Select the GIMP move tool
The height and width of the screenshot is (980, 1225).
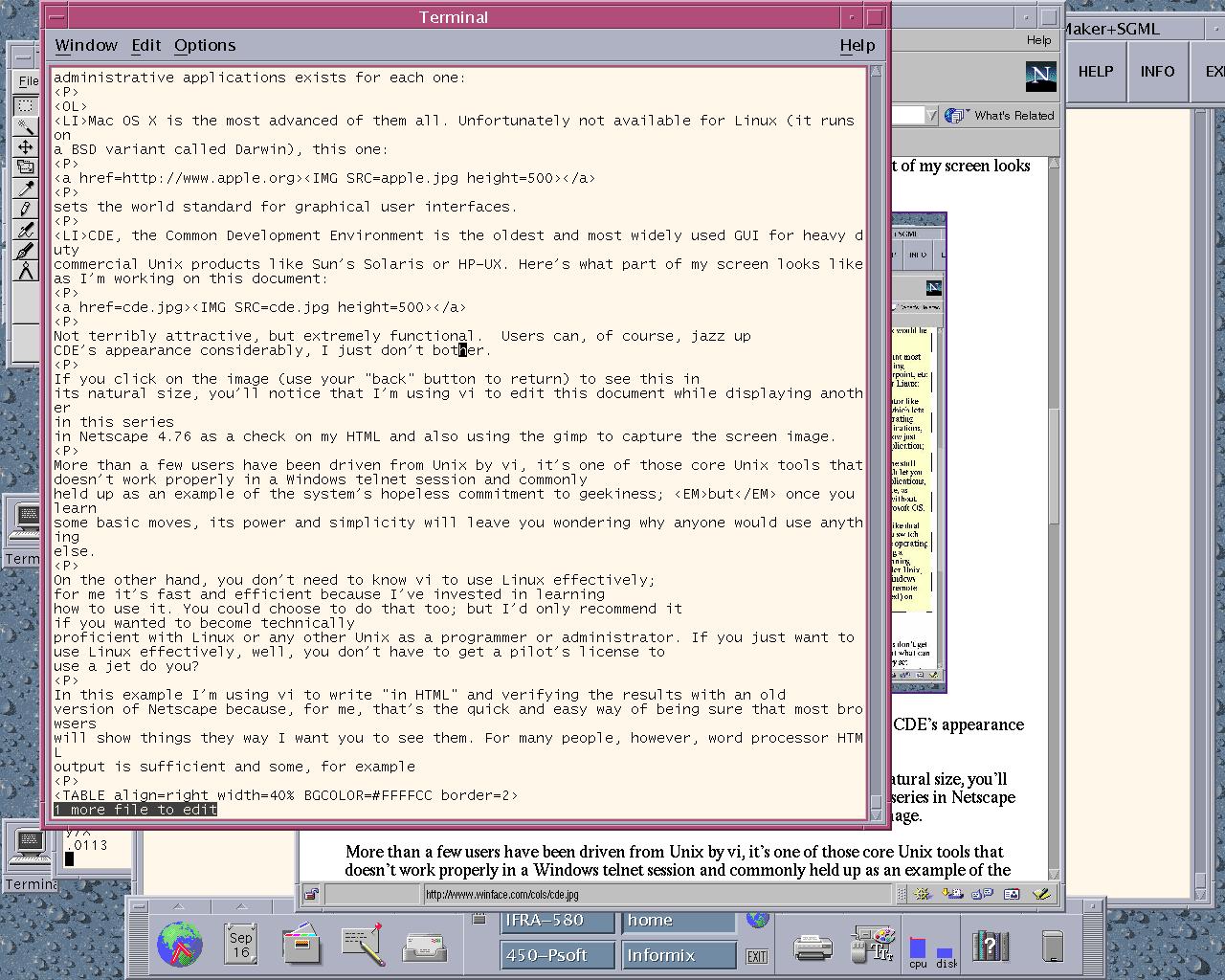[x=26, y=146]
